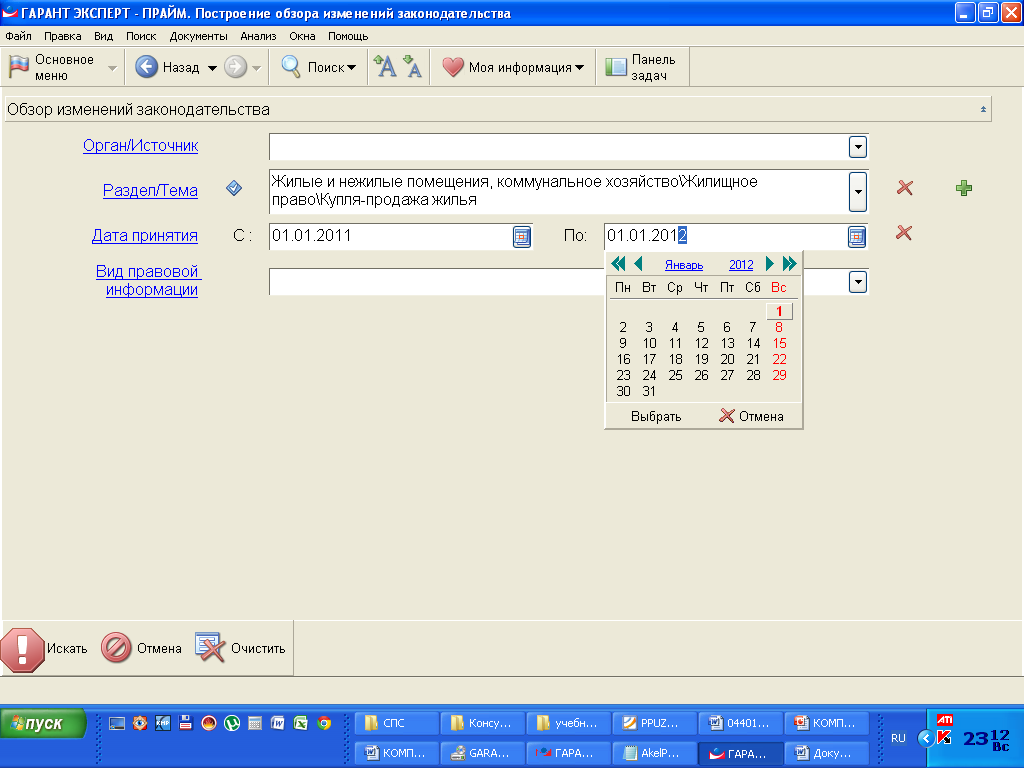Jump to next year in calendar
1024x768 pixels.
[x=790, y=264]
